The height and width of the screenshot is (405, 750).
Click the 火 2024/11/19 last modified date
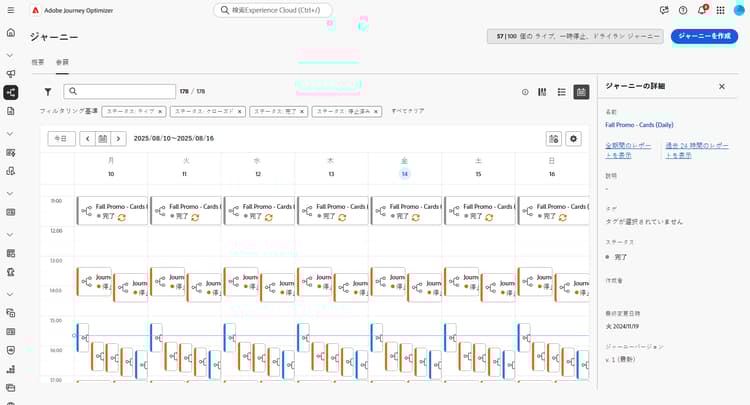(622, 327)
